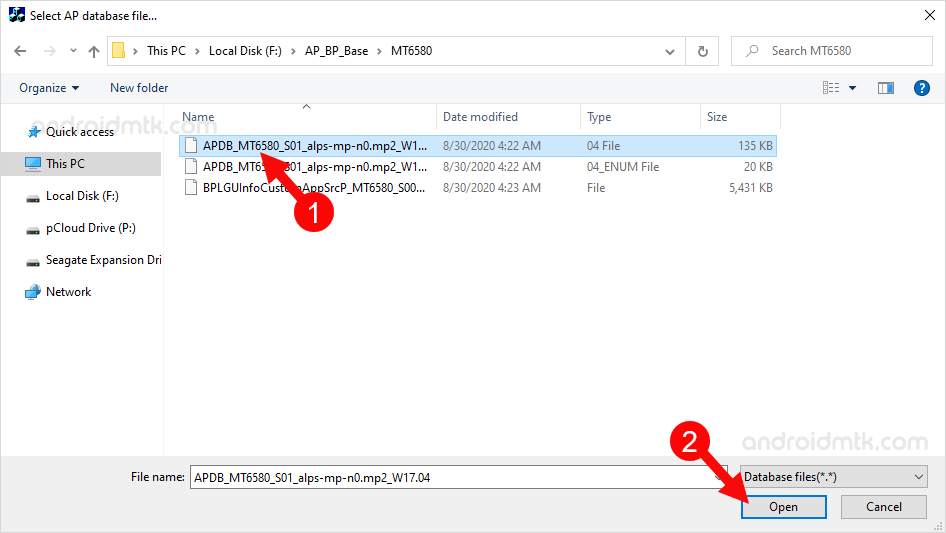The height and width of the screenshot is (533, 946).
Task: Sort by Type column header
Action: pyautogui.click(x=640, y=116)
